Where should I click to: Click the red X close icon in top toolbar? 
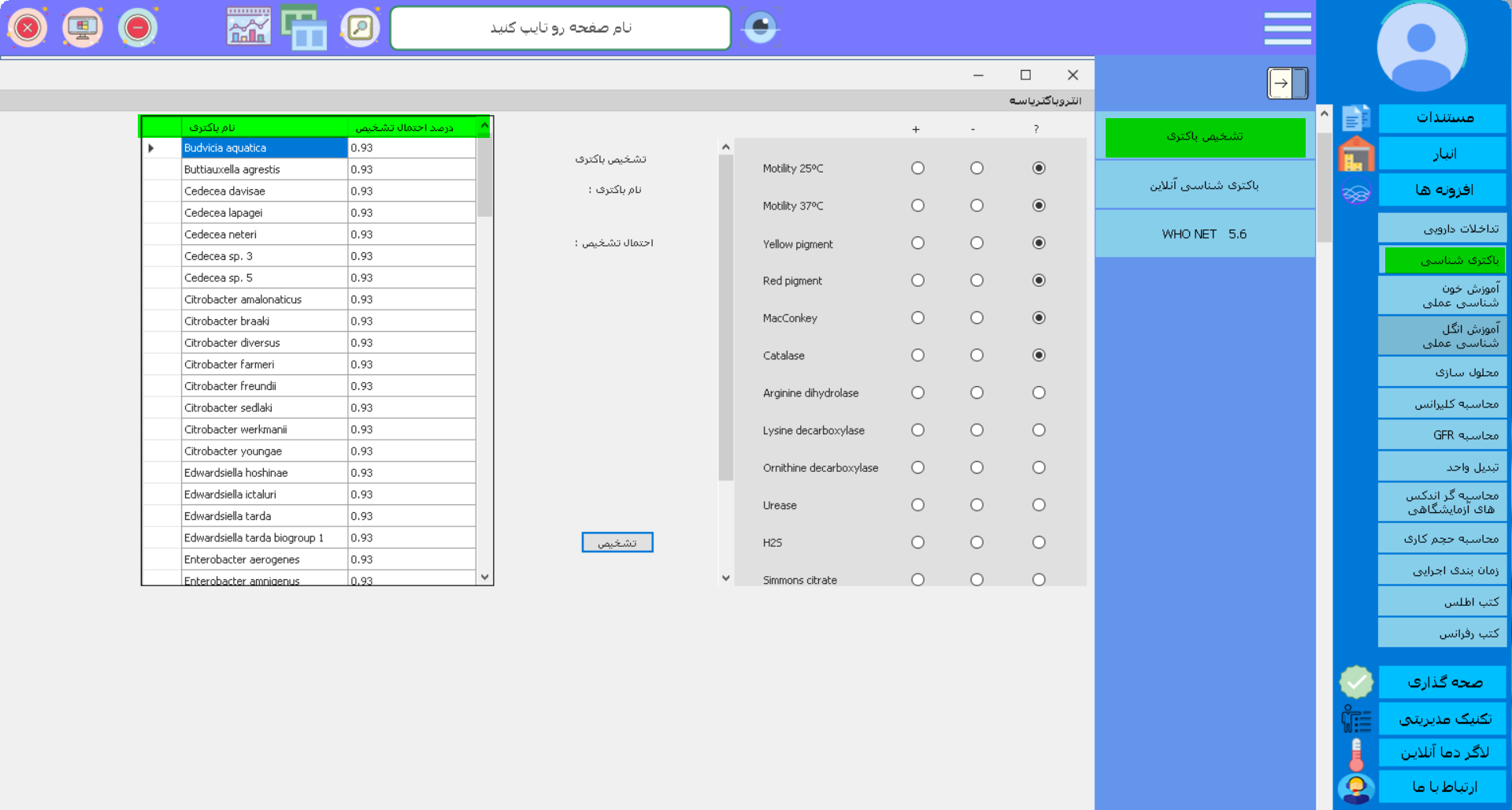(28, 28)
